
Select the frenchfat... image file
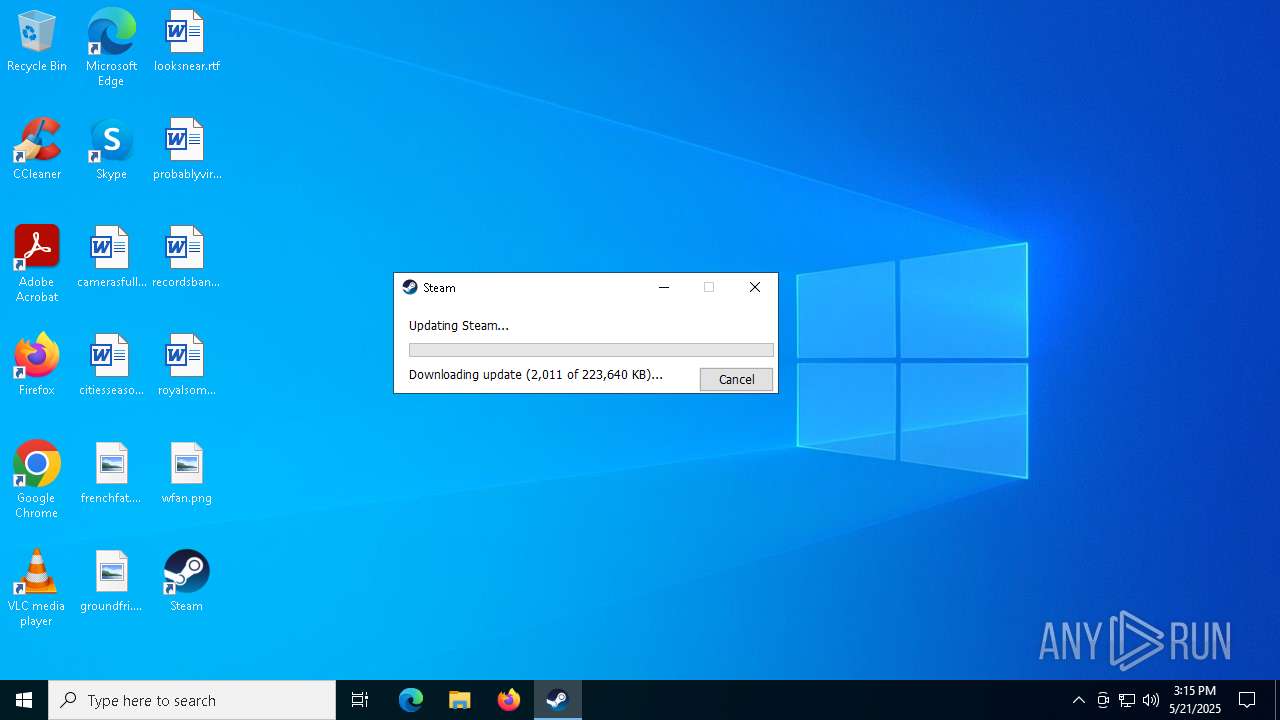point(111,473)
